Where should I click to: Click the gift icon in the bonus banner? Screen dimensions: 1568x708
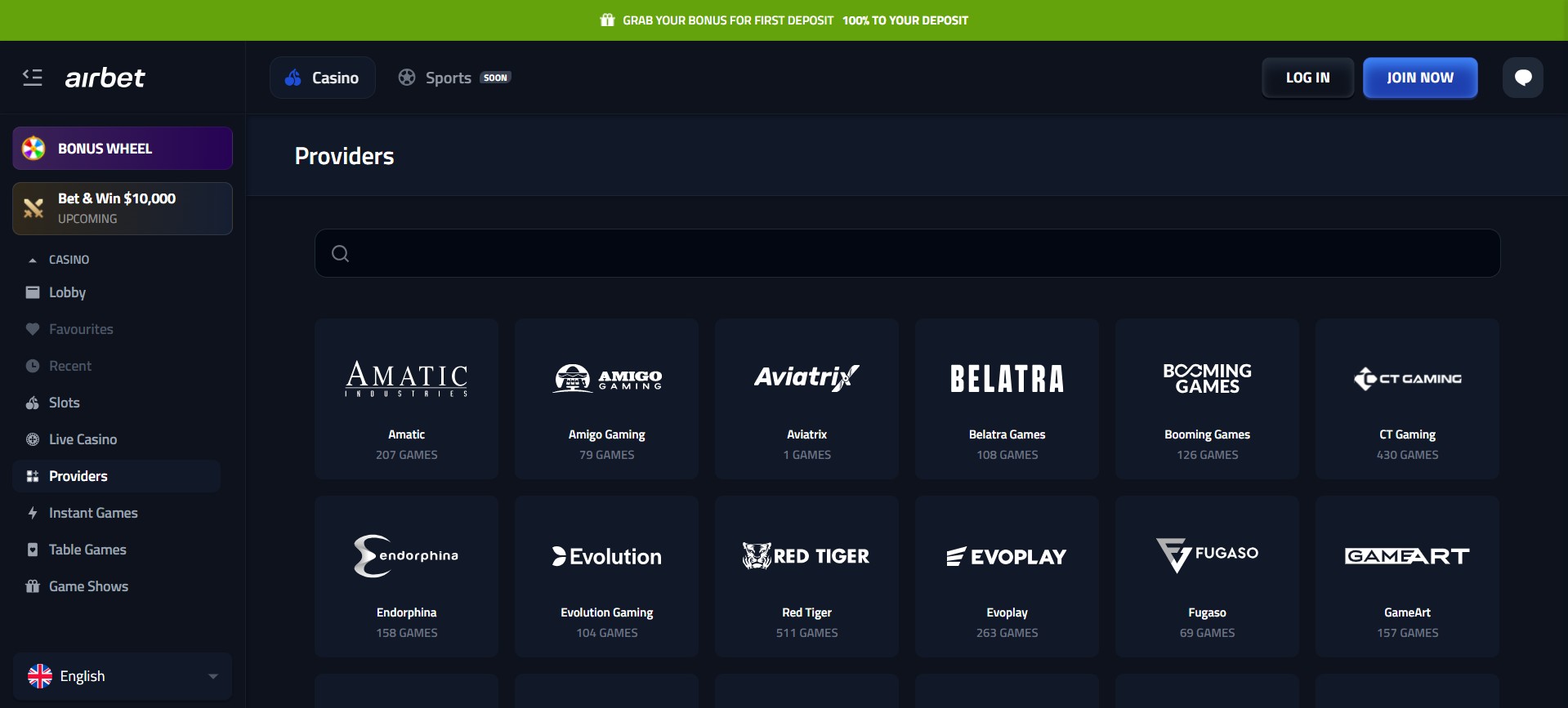[x=607, y=20]
